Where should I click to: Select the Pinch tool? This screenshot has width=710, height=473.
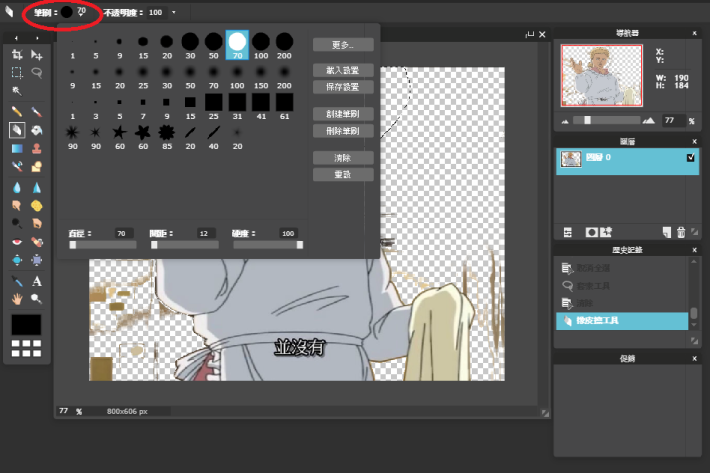click(37, 260)
